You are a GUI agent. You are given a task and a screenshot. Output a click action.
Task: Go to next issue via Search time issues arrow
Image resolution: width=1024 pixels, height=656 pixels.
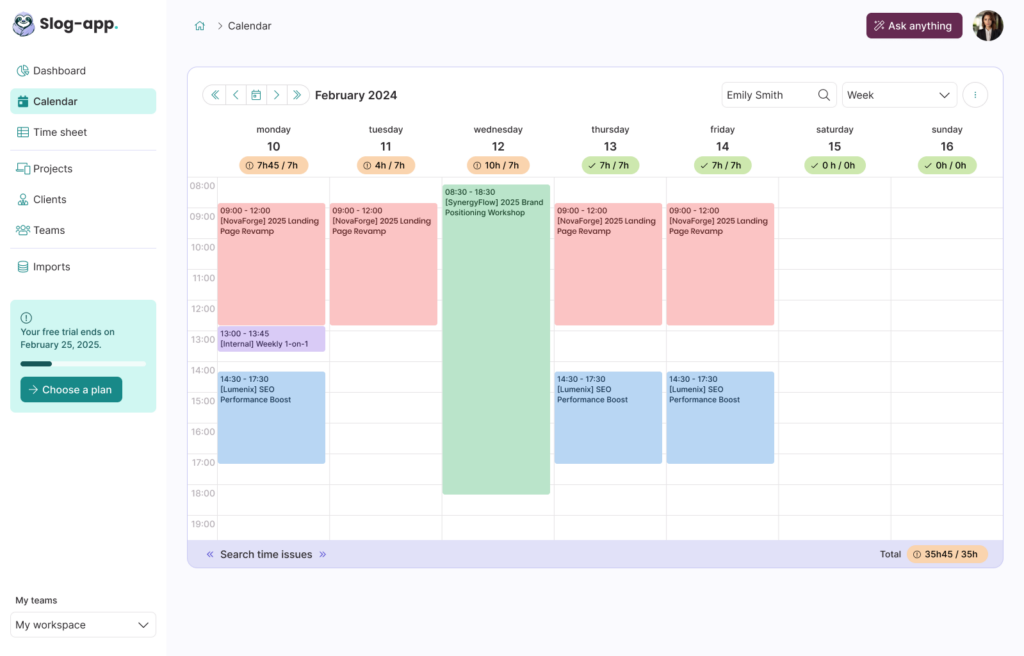click(323, 554)
